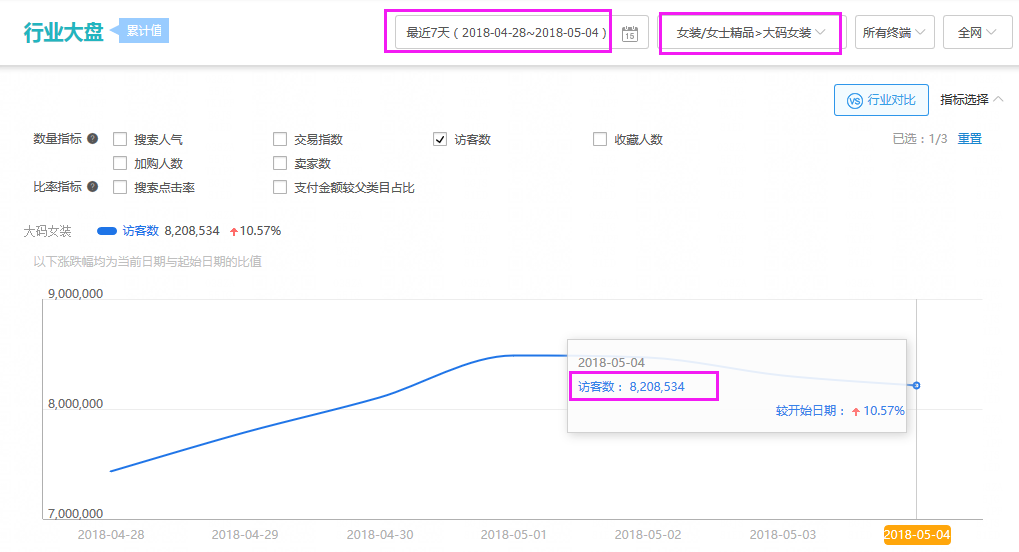Screen dimensions: 1019x552
Task: Click the blue 访客数 legend marker
Action: click(x=107, y=231)
